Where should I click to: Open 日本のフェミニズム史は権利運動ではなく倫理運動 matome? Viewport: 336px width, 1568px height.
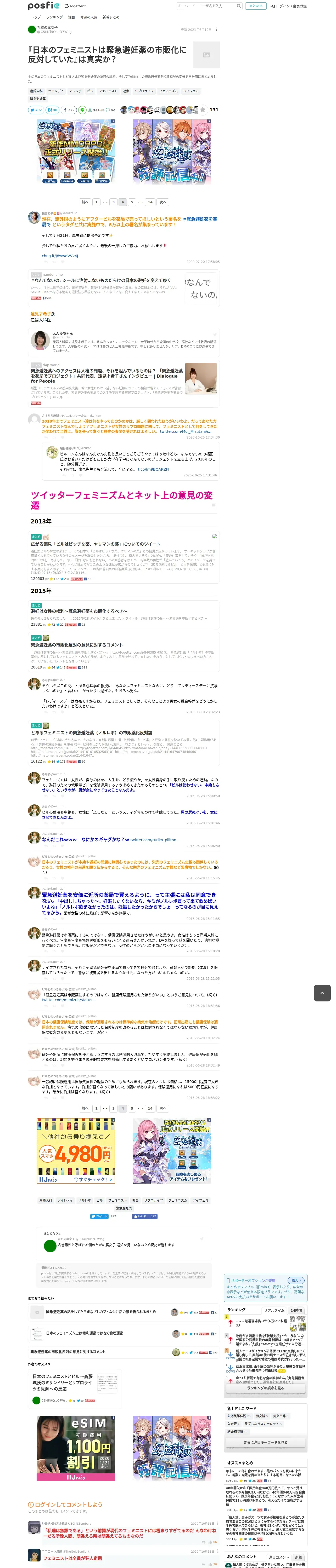click(x=85, y=1333)
